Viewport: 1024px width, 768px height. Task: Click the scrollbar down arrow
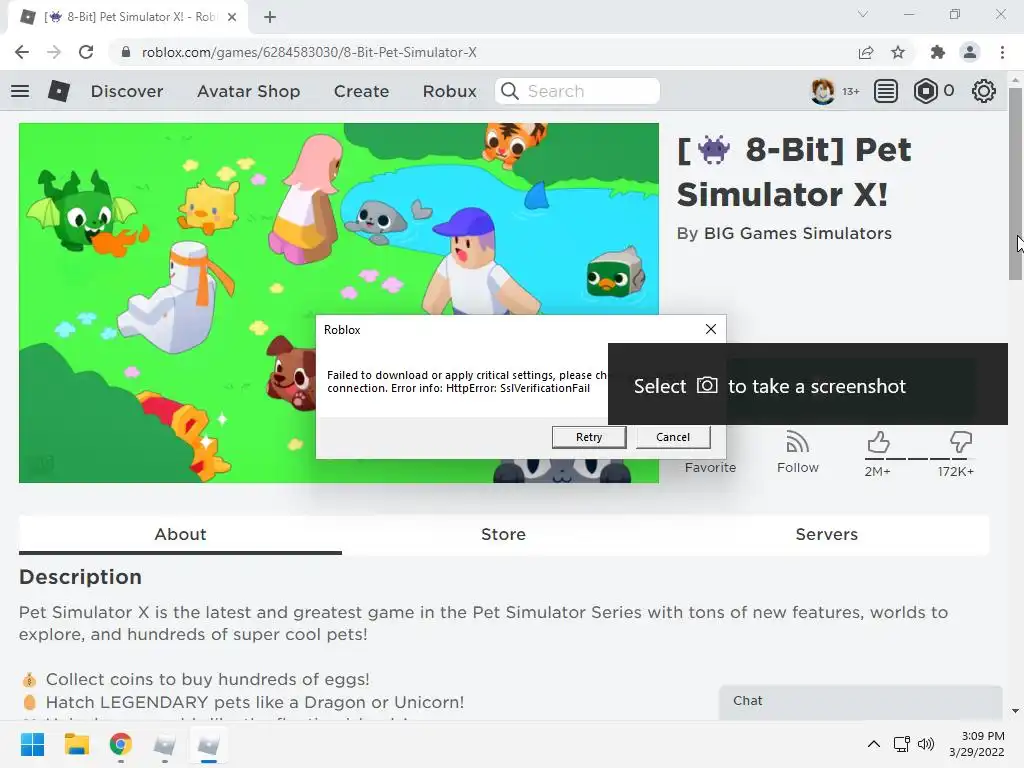[1015, 711]
